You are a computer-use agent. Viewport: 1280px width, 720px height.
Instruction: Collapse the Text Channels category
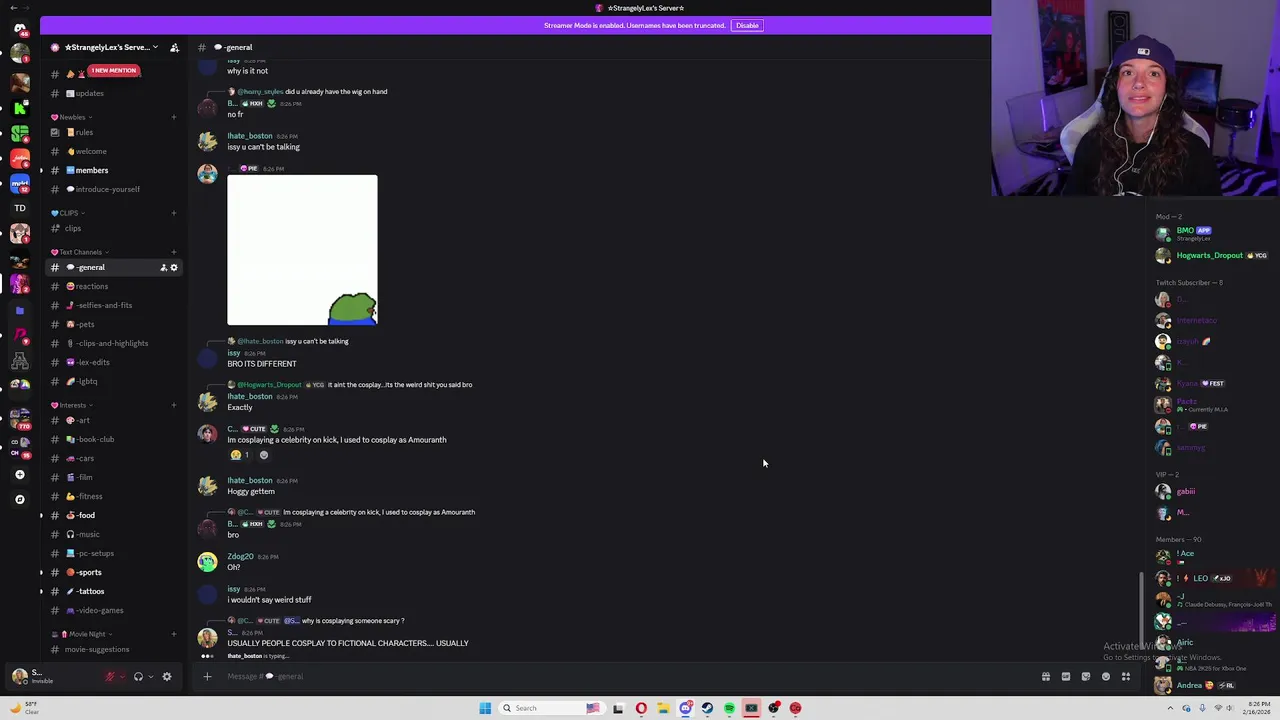point(80,252)
